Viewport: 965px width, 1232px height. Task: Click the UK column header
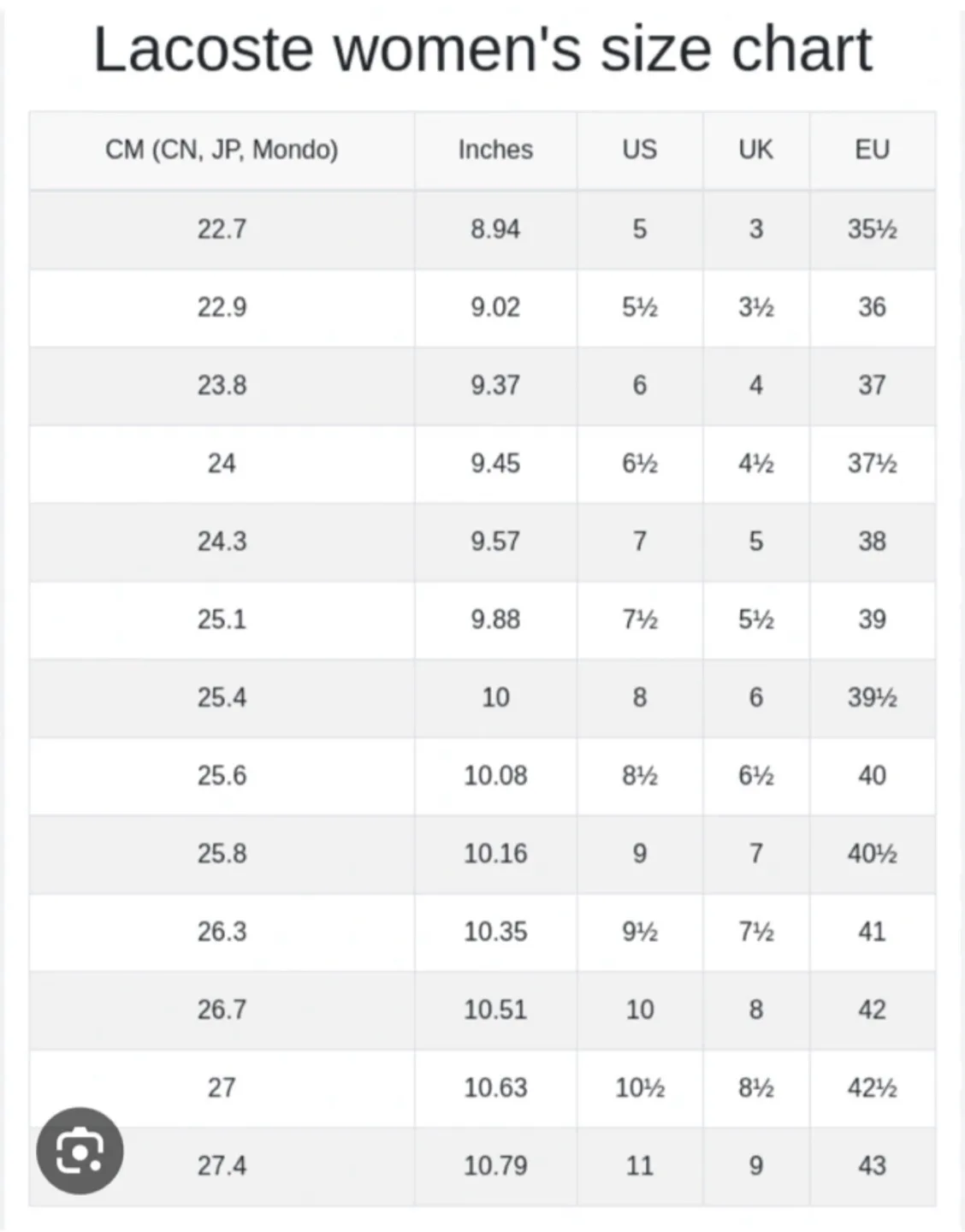click(755, 150)
